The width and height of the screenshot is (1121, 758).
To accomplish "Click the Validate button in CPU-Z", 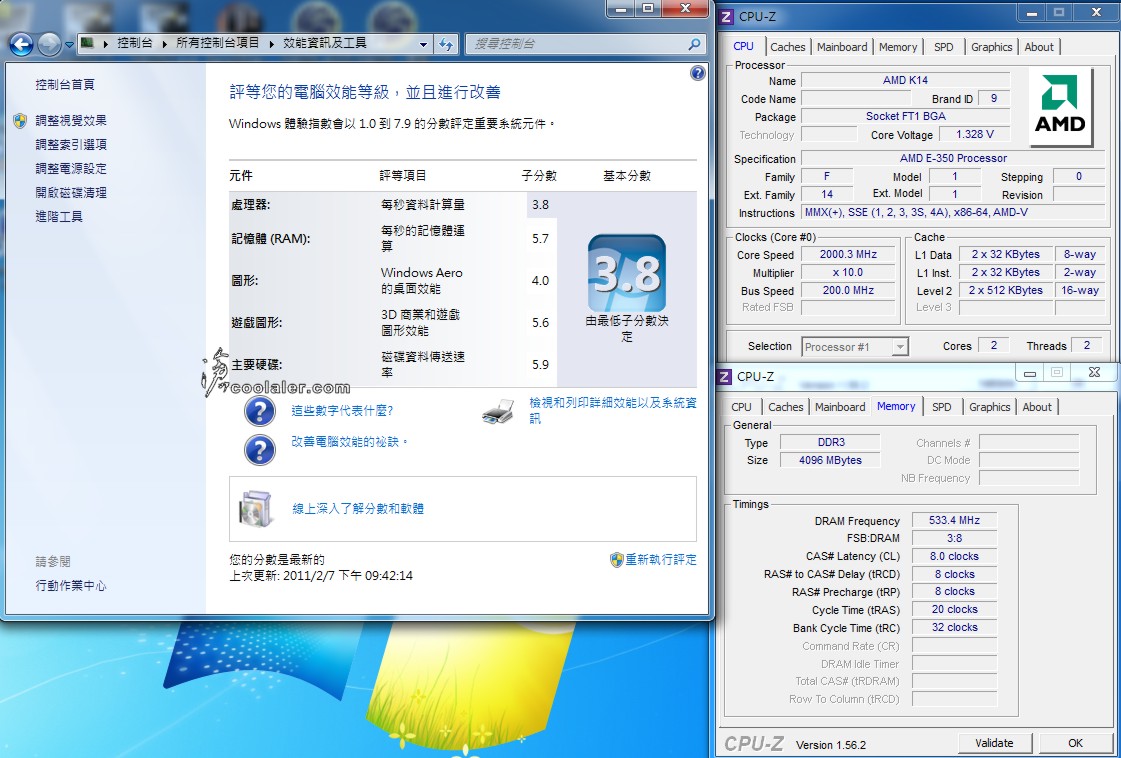I will (994, 743).
